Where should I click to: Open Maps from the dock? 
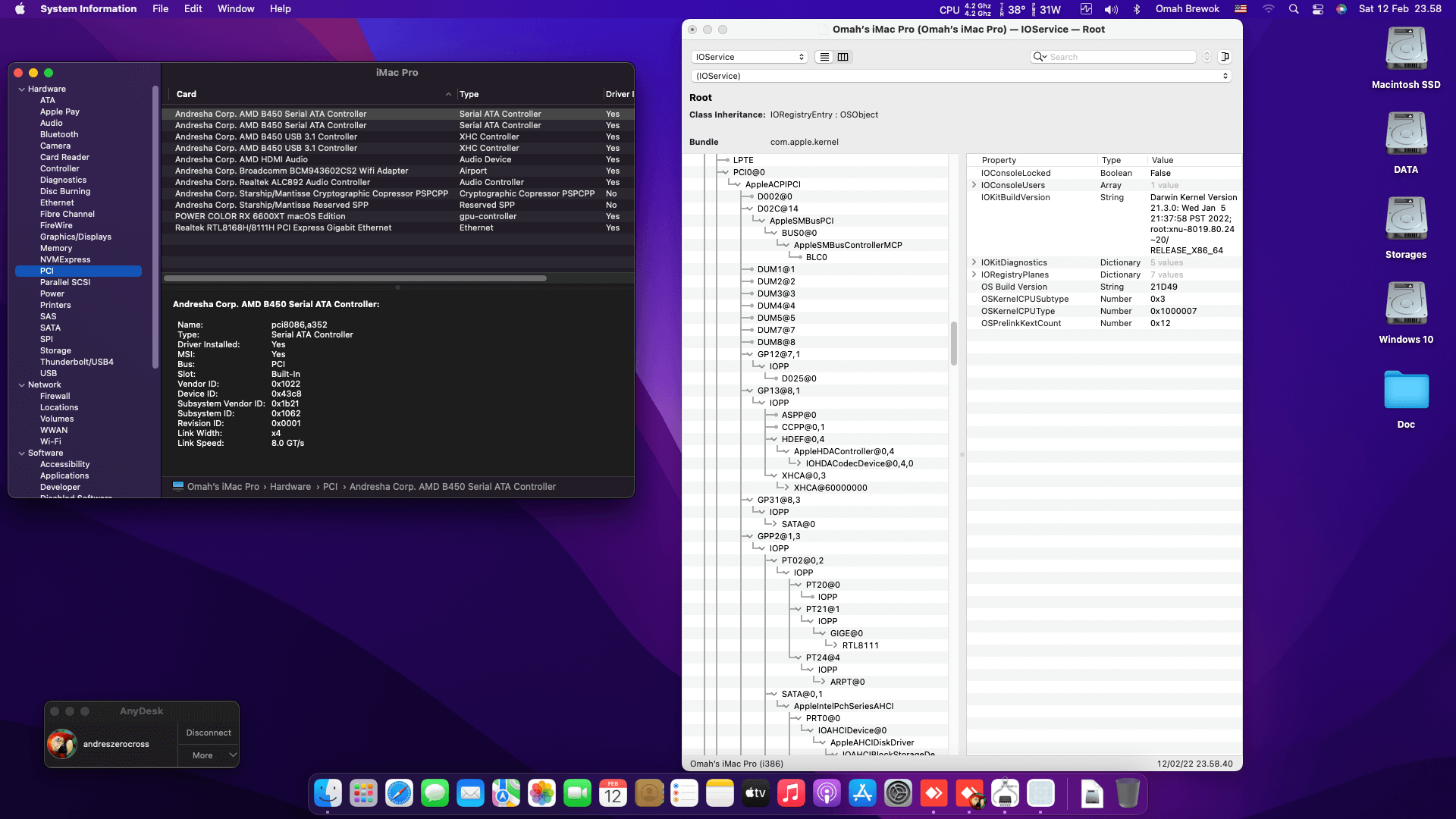click(506, 794)
